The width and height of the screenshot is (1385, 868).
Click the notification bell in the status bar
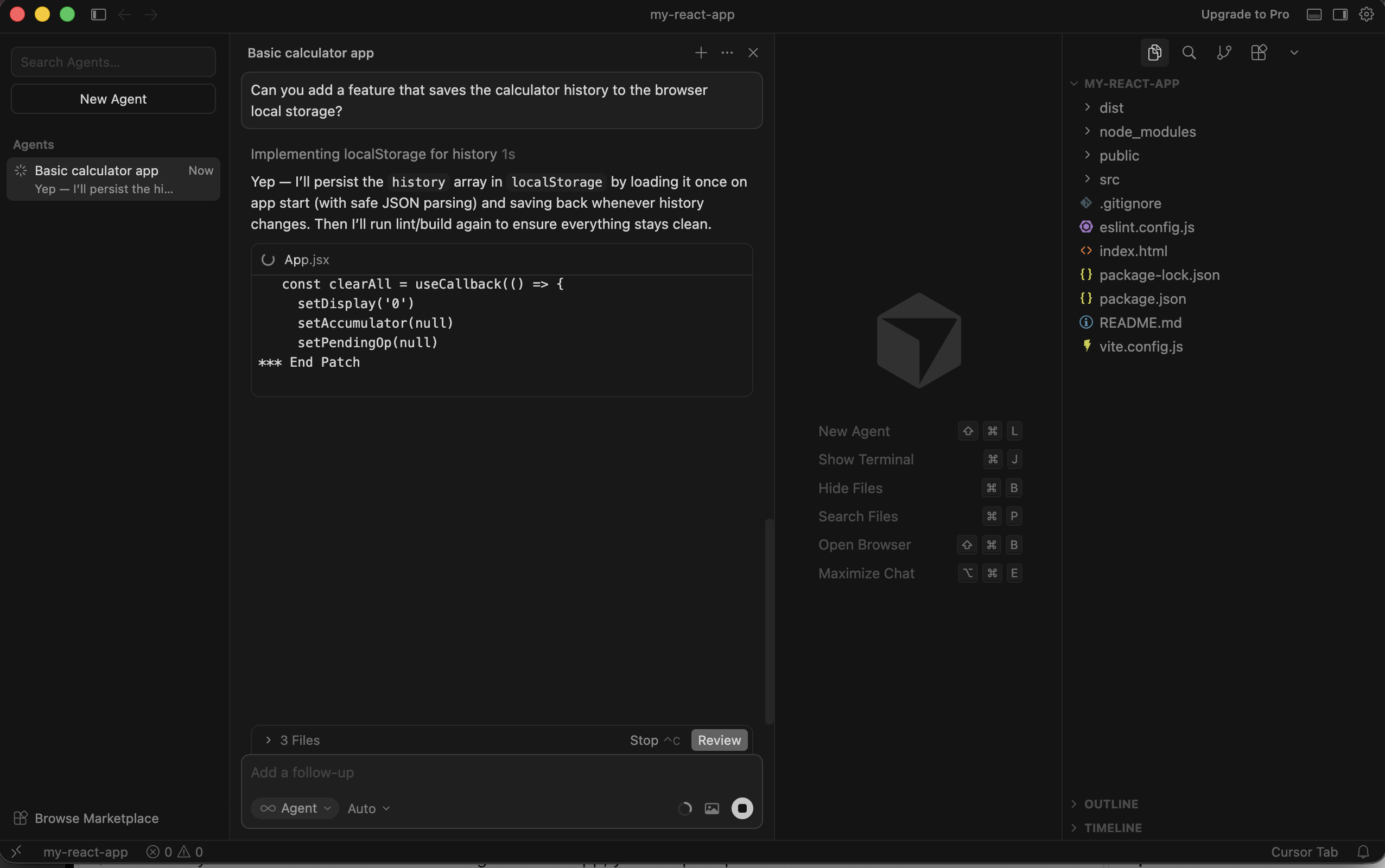tap(1362, 851)
